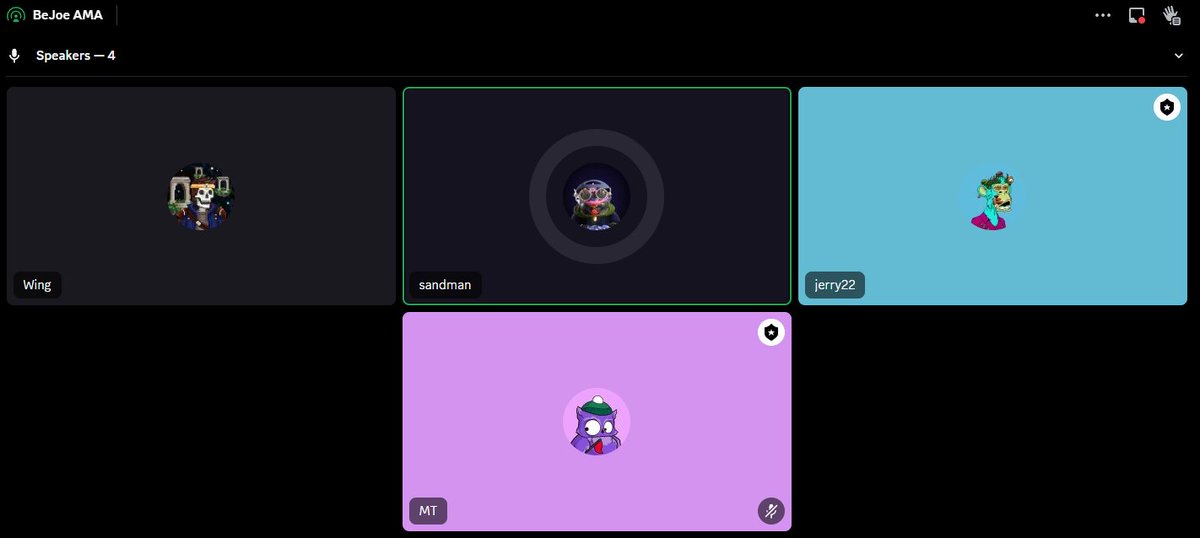Click the Speakers — 4 heading
Viewport: 1200px width, 538px height.
[x=76, y=55]
